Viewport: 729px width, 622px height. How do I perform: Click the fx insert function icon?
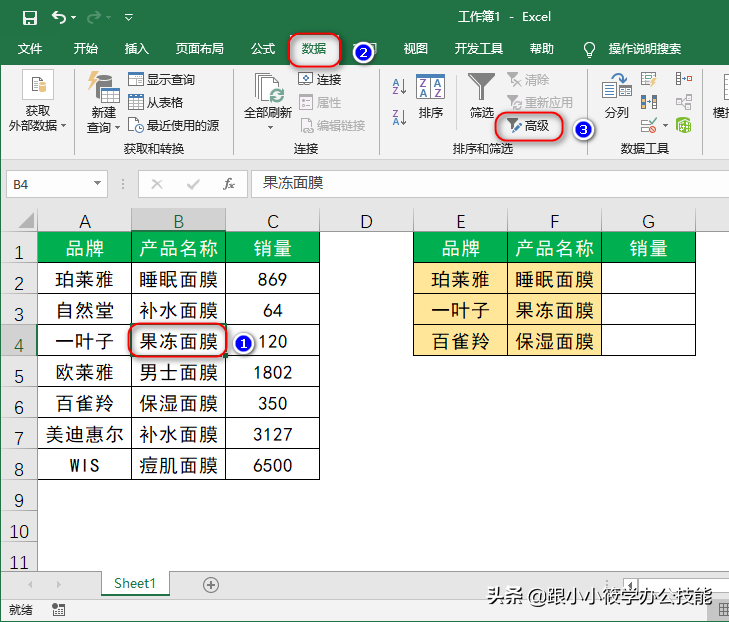[x=228, y=184]
